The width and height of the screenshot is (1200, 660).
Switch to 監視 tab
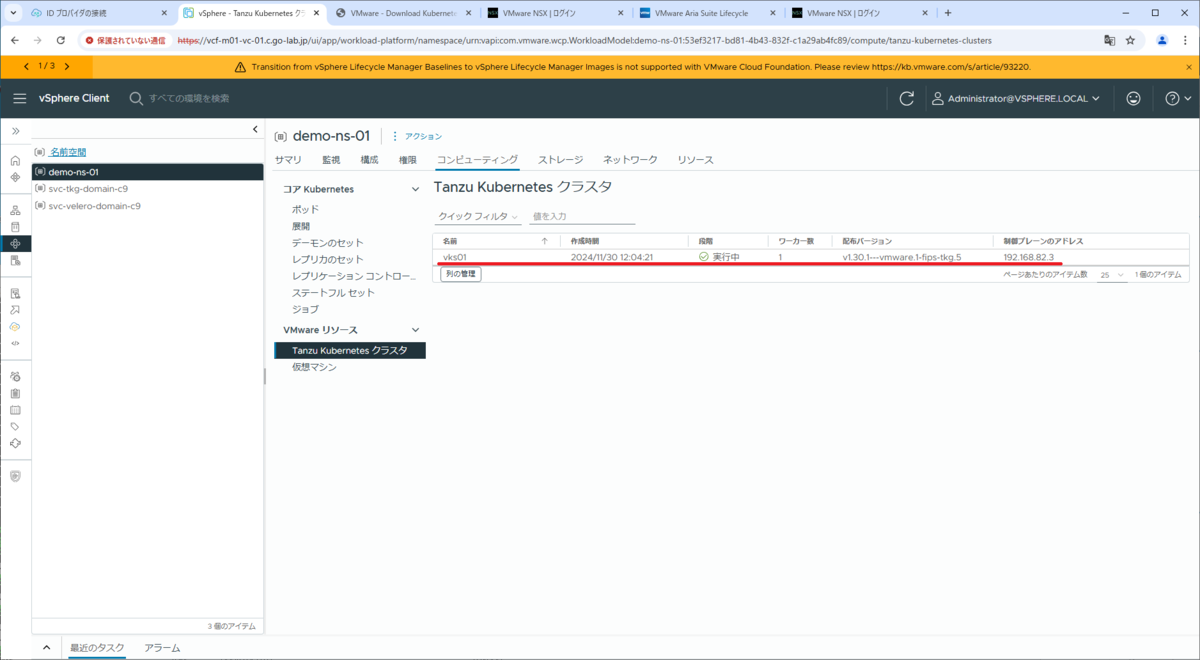point(331,160)
